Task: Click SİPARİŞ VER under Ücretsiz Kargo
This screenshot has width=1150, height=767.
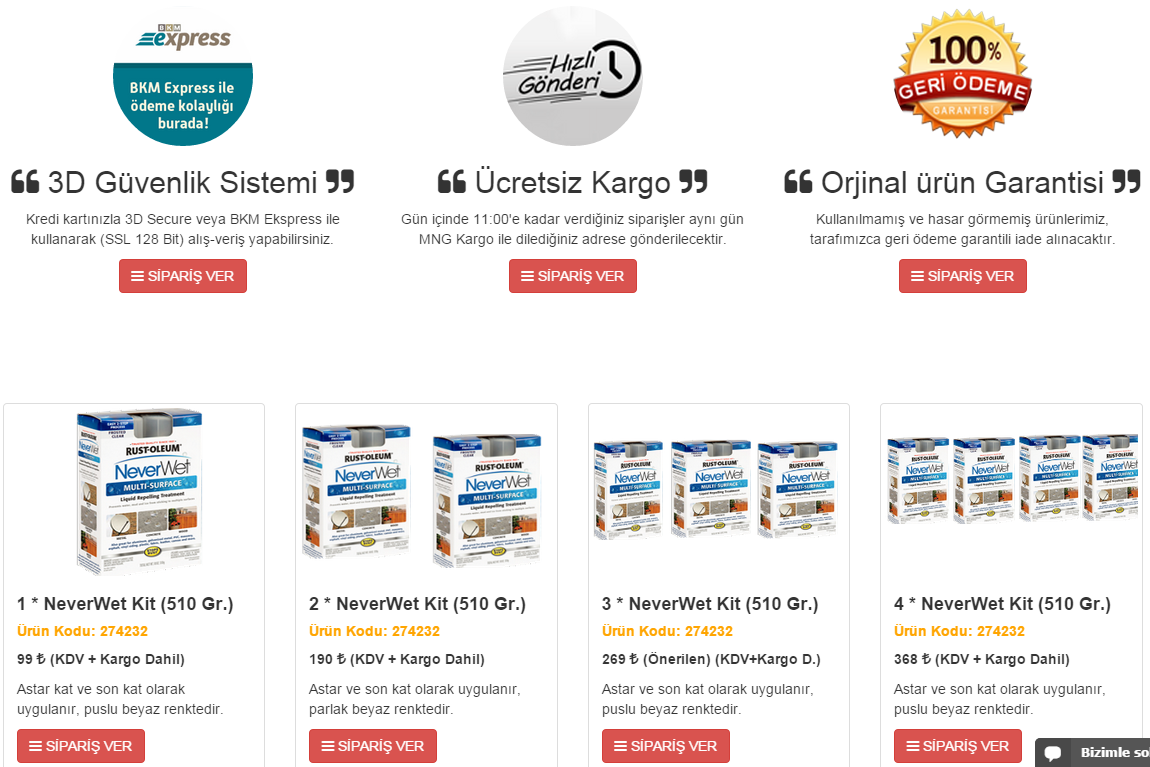Action: (573, 276)
